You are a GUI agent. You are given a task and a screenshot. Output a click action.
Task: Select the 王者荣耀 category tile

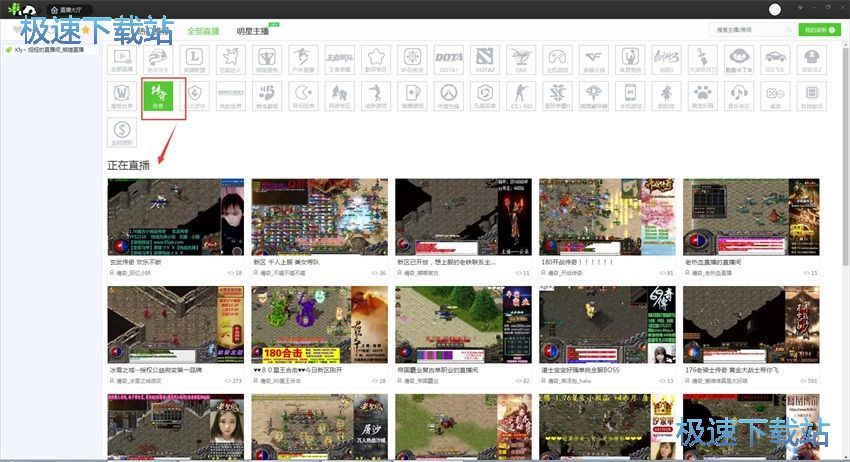[x=340, y=60]
